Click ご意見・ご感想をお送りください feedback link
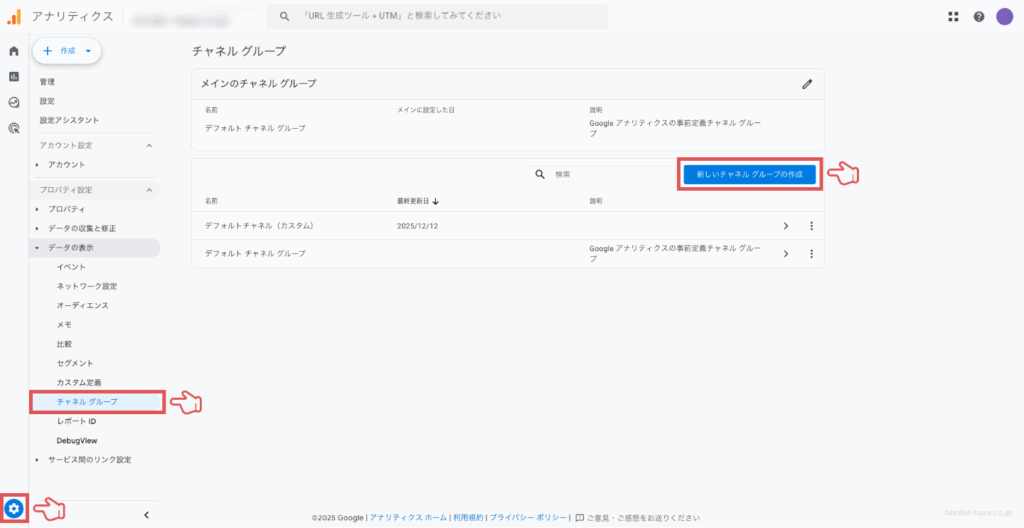 (643, 518)
